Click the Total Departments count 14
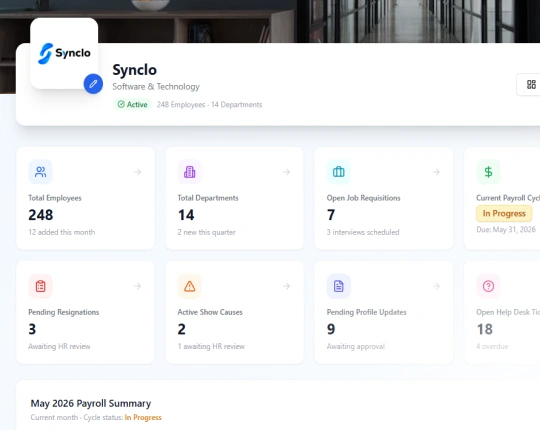This screenshot has height=431, width=540. pos(186,215)
